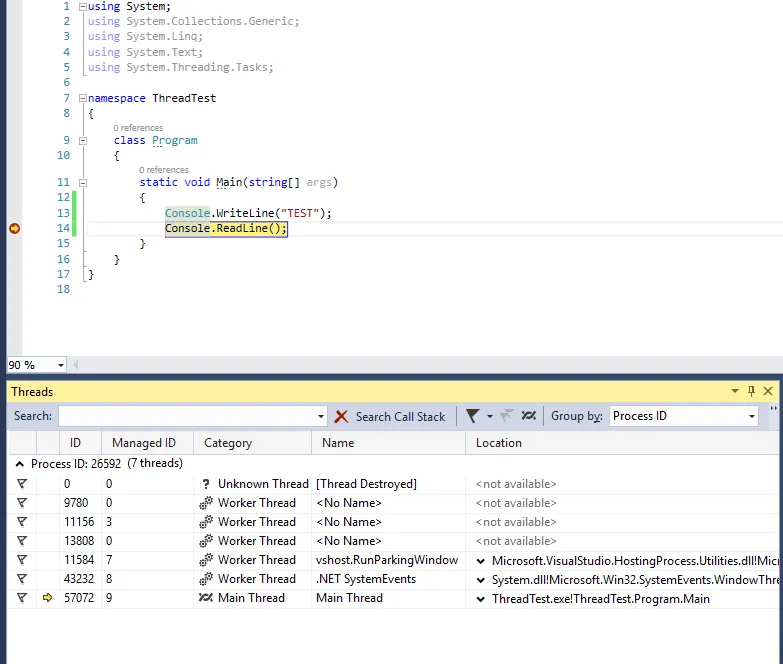Sort threads by Category column header
Viewport: 783px width, 664px height.
click(228, 443)
